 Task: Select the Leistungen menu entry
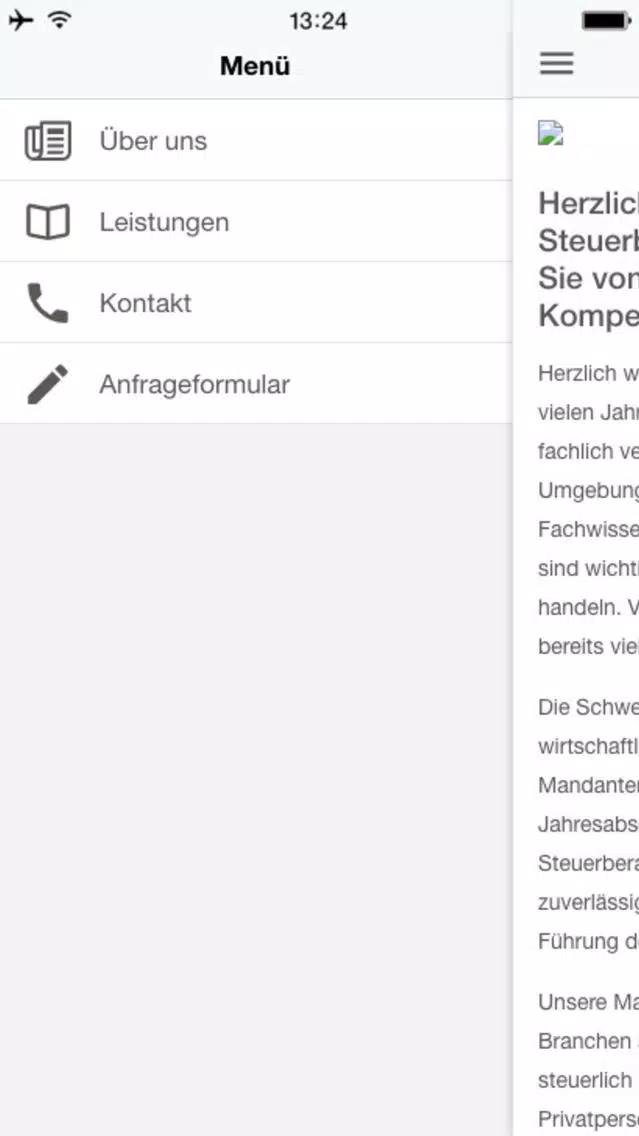pos(256,222)
